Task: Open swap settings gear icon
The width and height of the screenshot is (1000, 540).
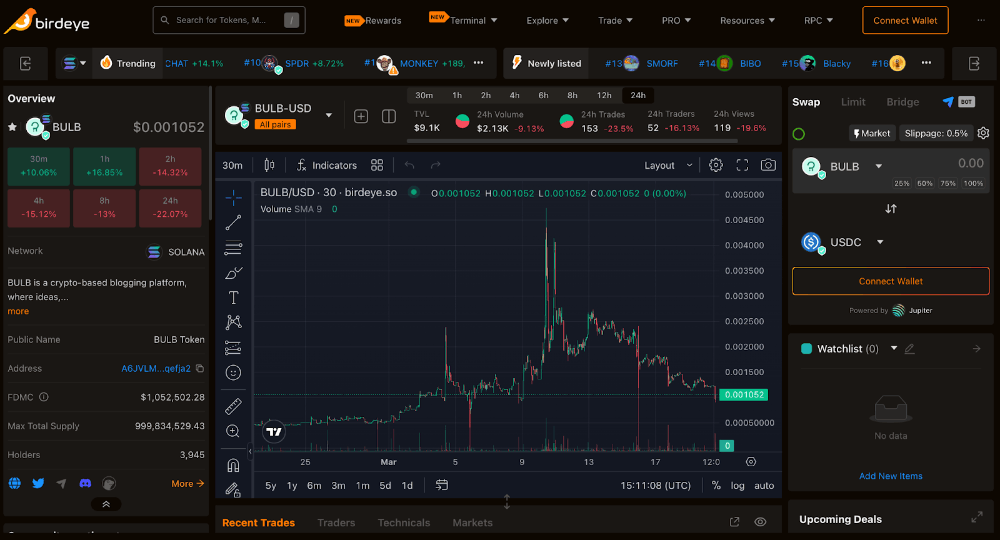Action: 983,133
